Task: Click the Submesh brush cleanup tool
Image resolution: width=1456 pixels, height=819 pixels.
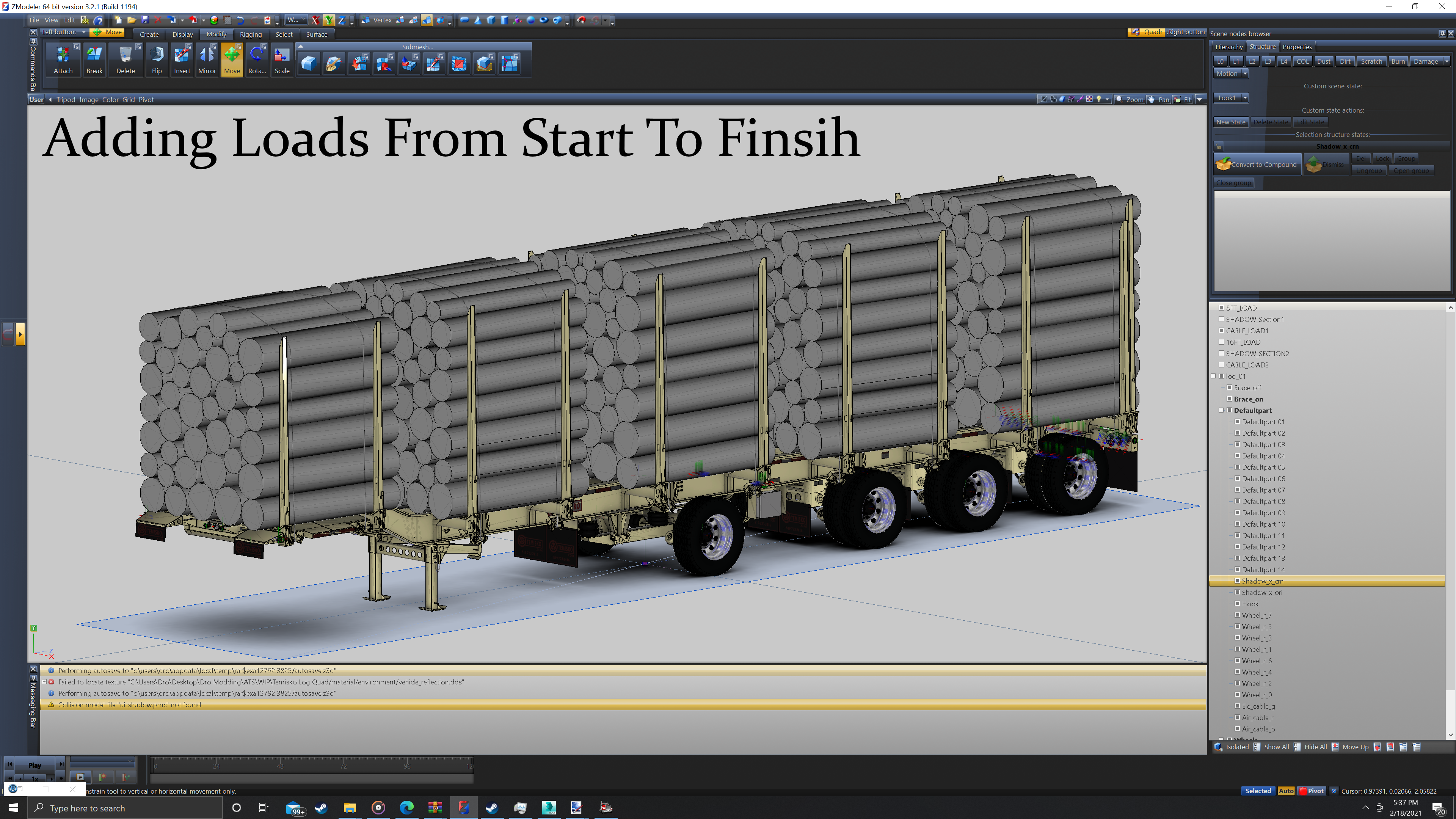Action: point(334,63)
